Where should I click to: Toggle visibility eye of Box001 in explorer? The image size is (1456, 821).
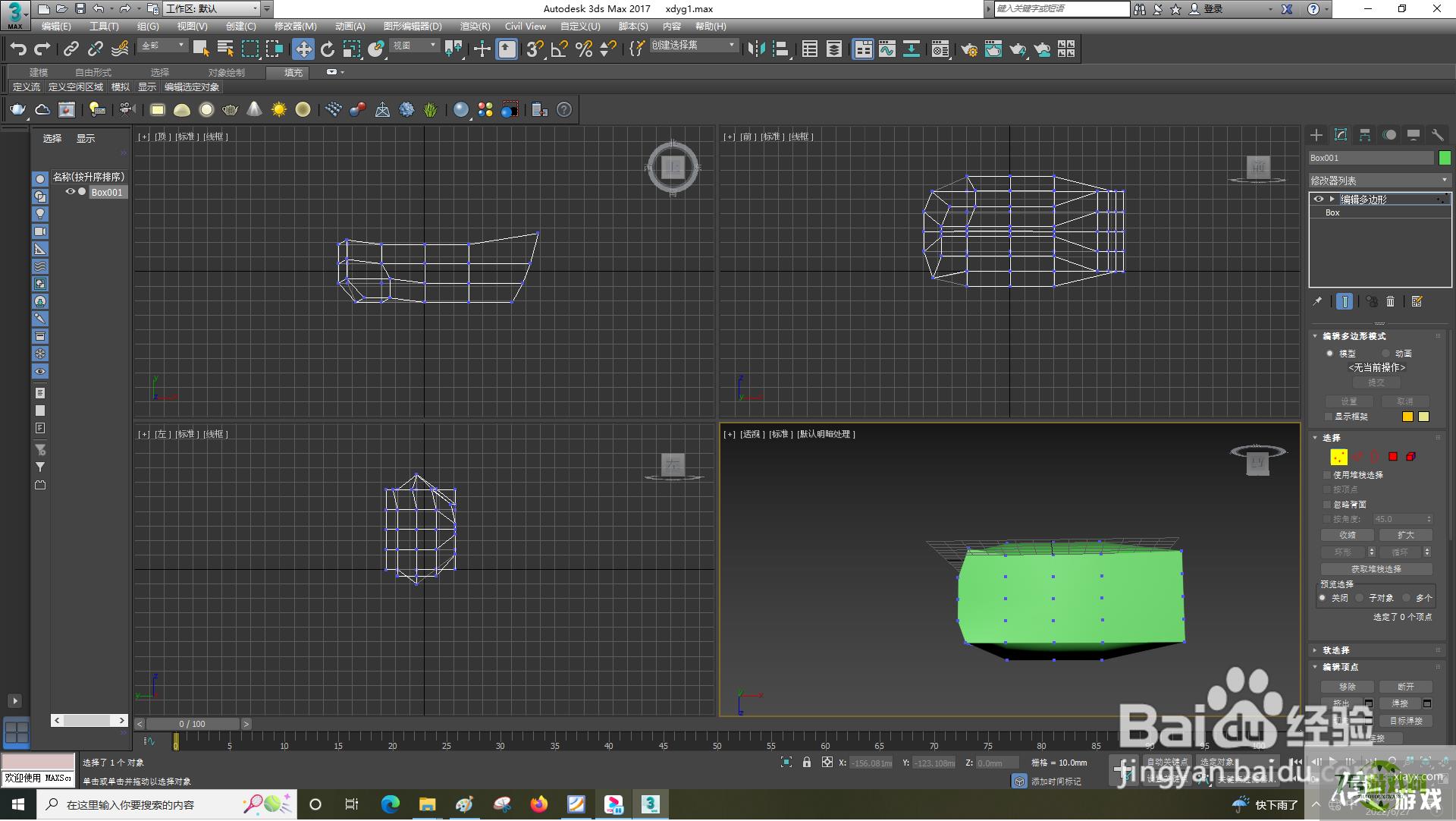[x=70, y=192]
